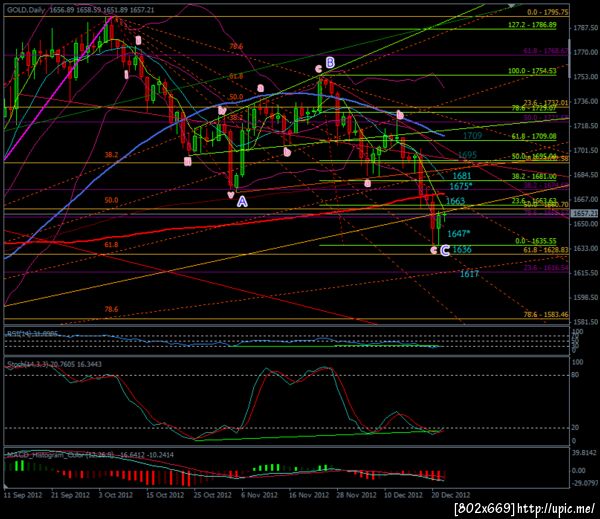Screen dimensions: 600x519
Task: Select the 28 Nov 2012 date label
Action: (x=356, y=495)
